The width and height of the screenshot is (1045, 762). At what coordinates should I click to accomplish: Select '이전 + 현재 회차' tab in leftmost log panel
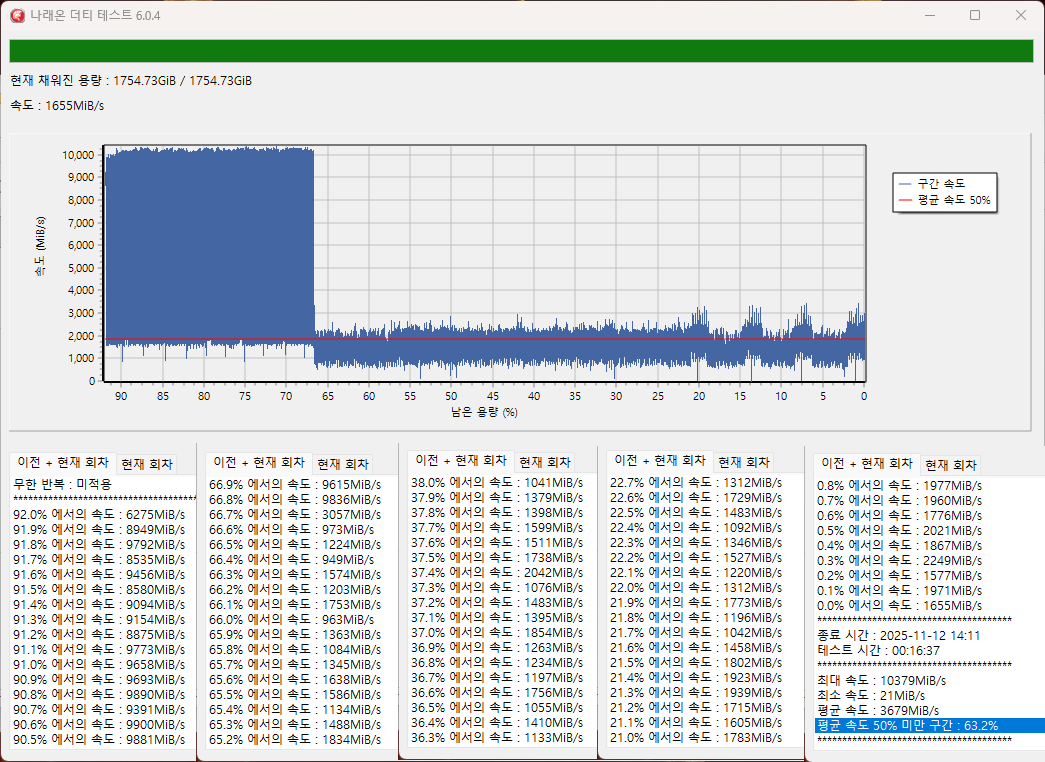tap(63, 463)
